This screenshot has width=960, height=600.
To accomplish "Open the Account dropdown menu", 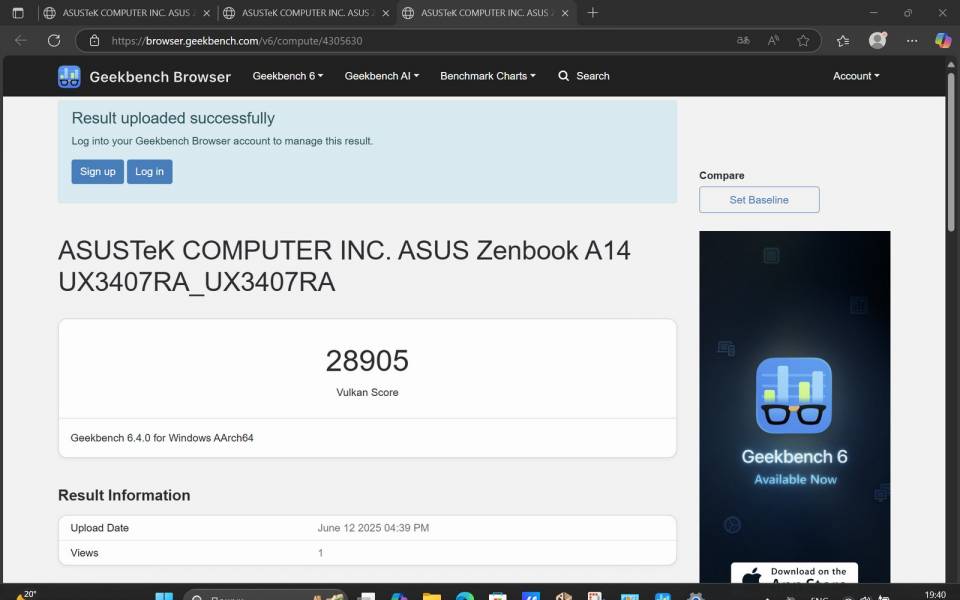I will click(x=856, y=76).
